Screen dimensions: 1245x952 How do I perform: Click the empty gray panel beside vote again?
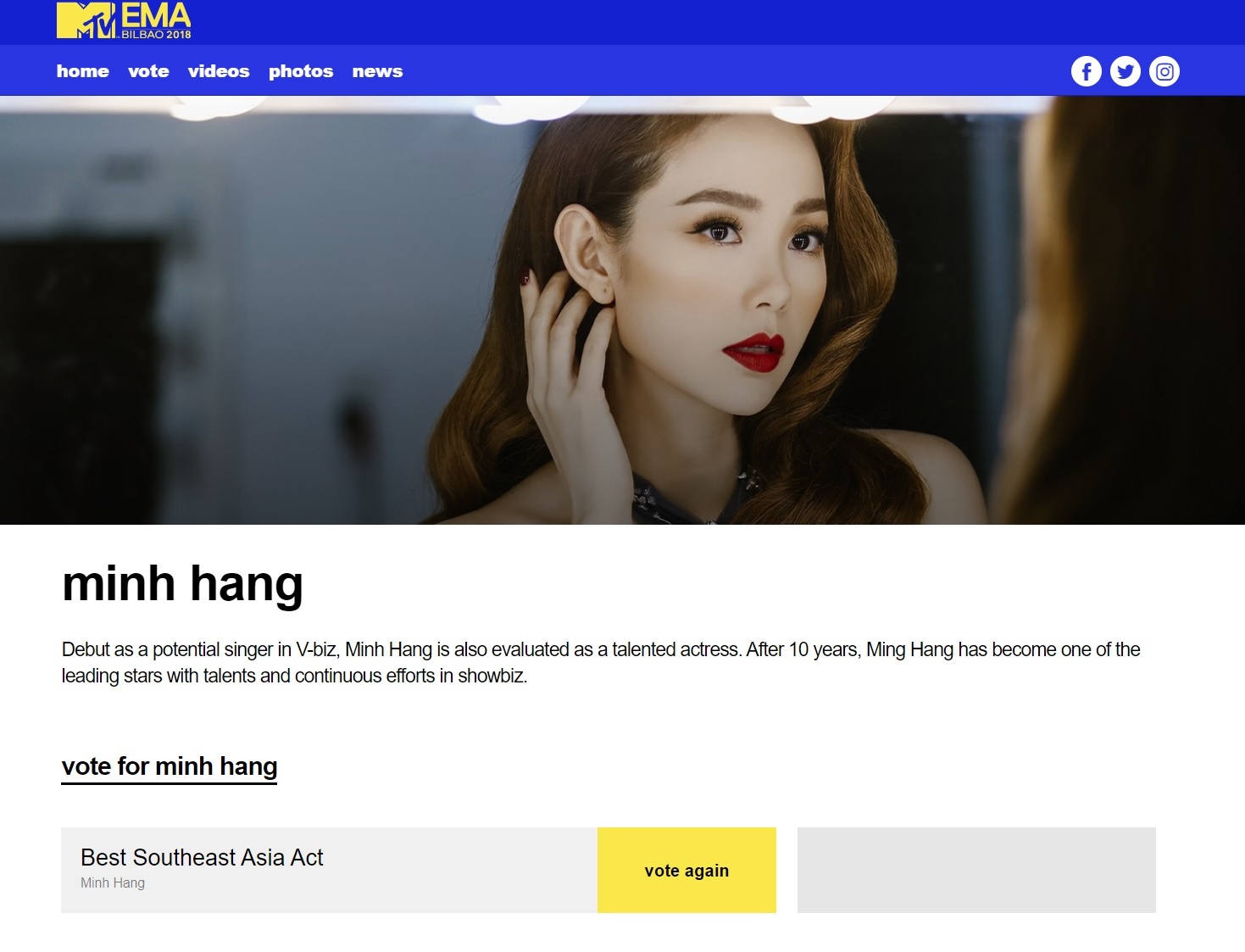pyautogui.click(x=976, y=871)
